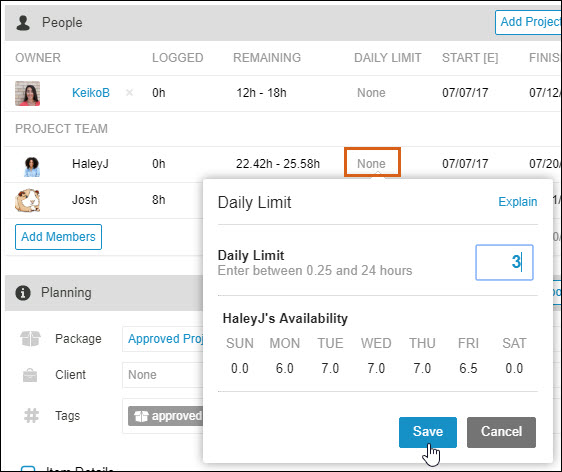Click the Daily Limit hours input field
Image resolution: width=562 pixels, height=472 pixels.
pos(504,262)
